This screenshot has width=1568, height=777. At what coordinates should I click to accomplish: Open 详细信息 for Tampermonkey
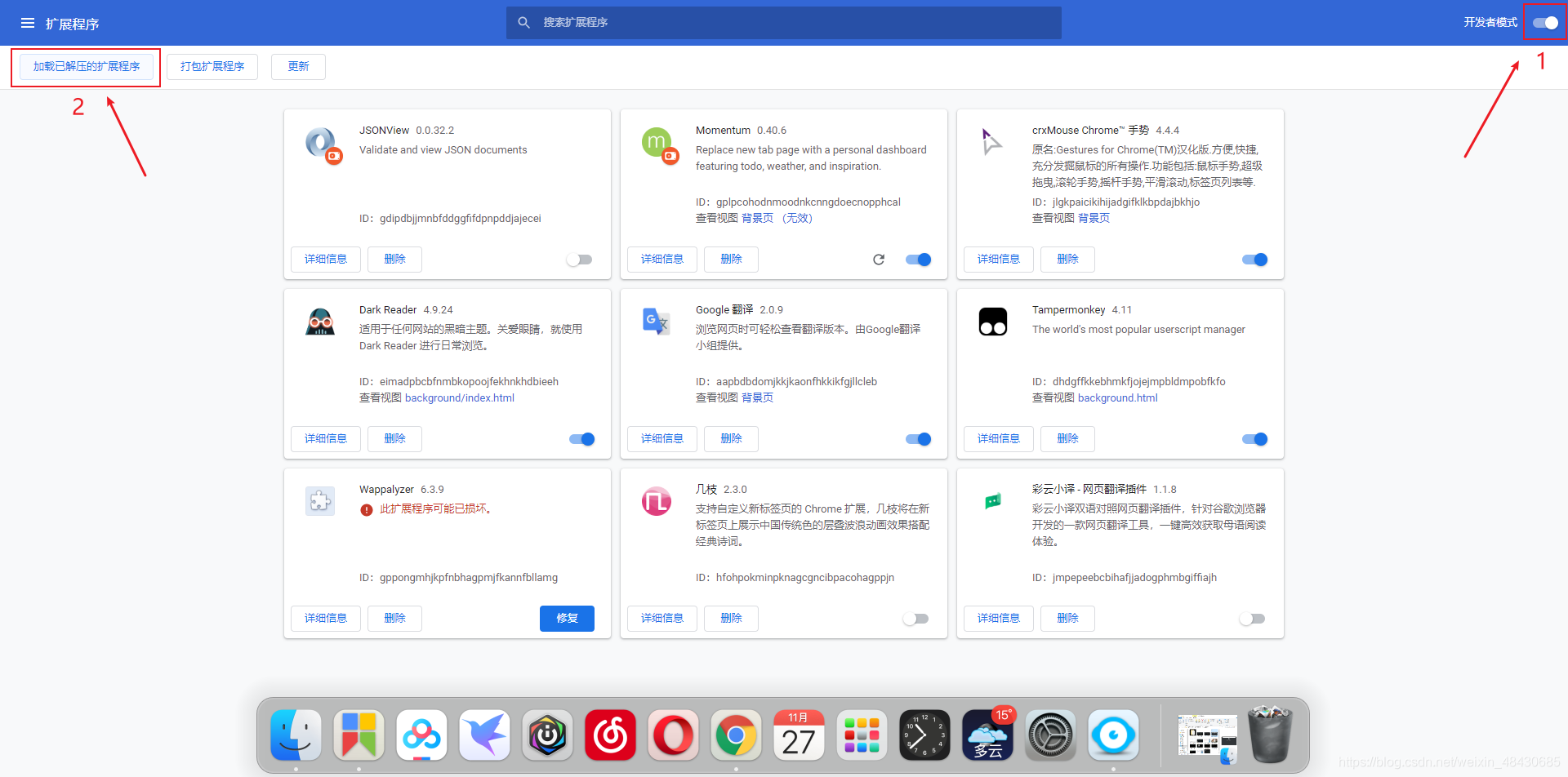click(999, 438)
